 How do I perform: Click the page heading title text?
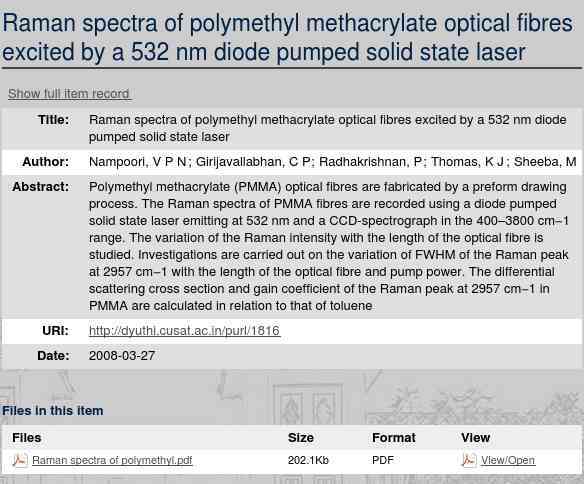[288, 37]
